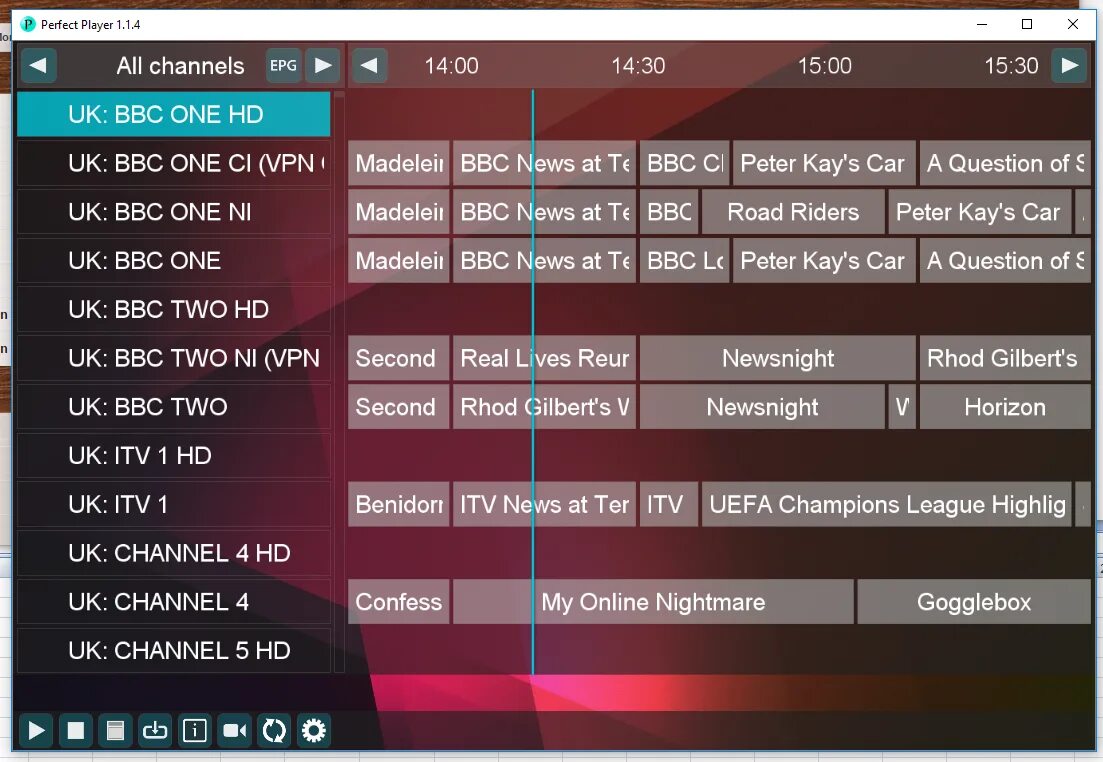
Task: Show channel info icon
Action: [x=195, y=730]
